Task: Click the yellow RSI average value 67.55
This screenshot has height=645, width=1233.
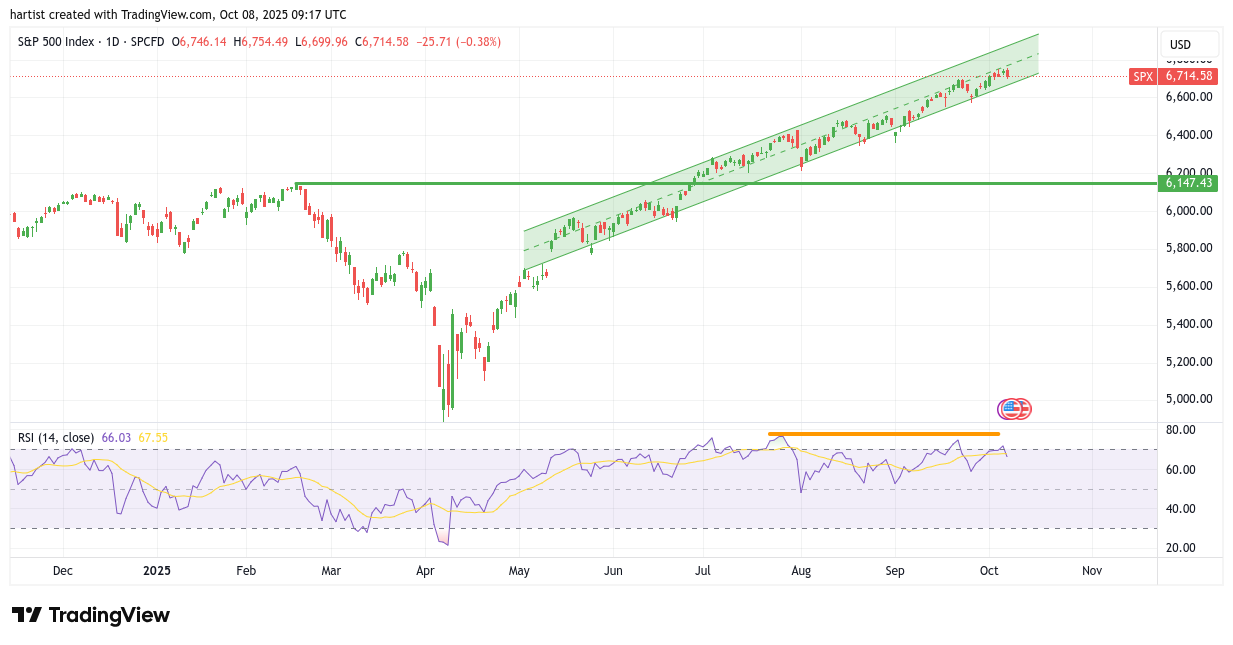Action: [x=153, y=437]
